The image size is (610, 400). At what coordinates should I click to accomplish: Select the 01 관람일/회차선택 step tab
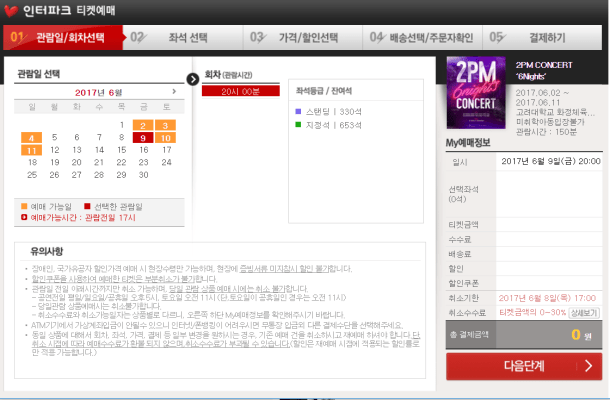pyautogui.click(x=62, y=38)
